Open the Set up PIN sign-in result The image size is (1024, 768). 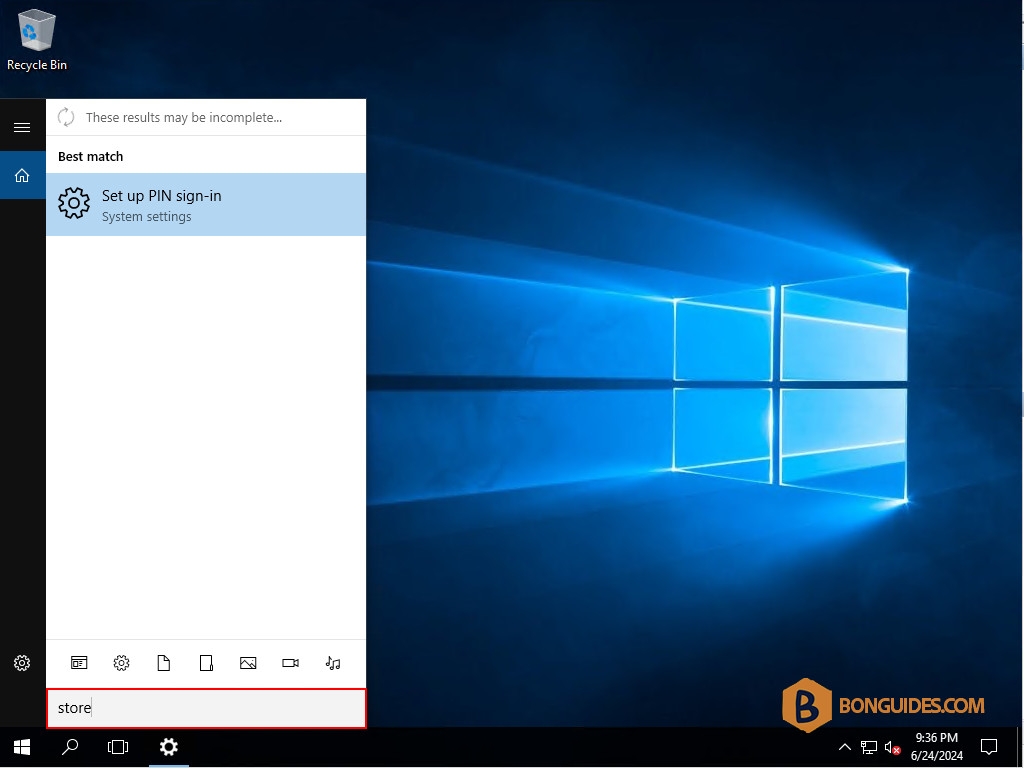(x=206, y=204)
